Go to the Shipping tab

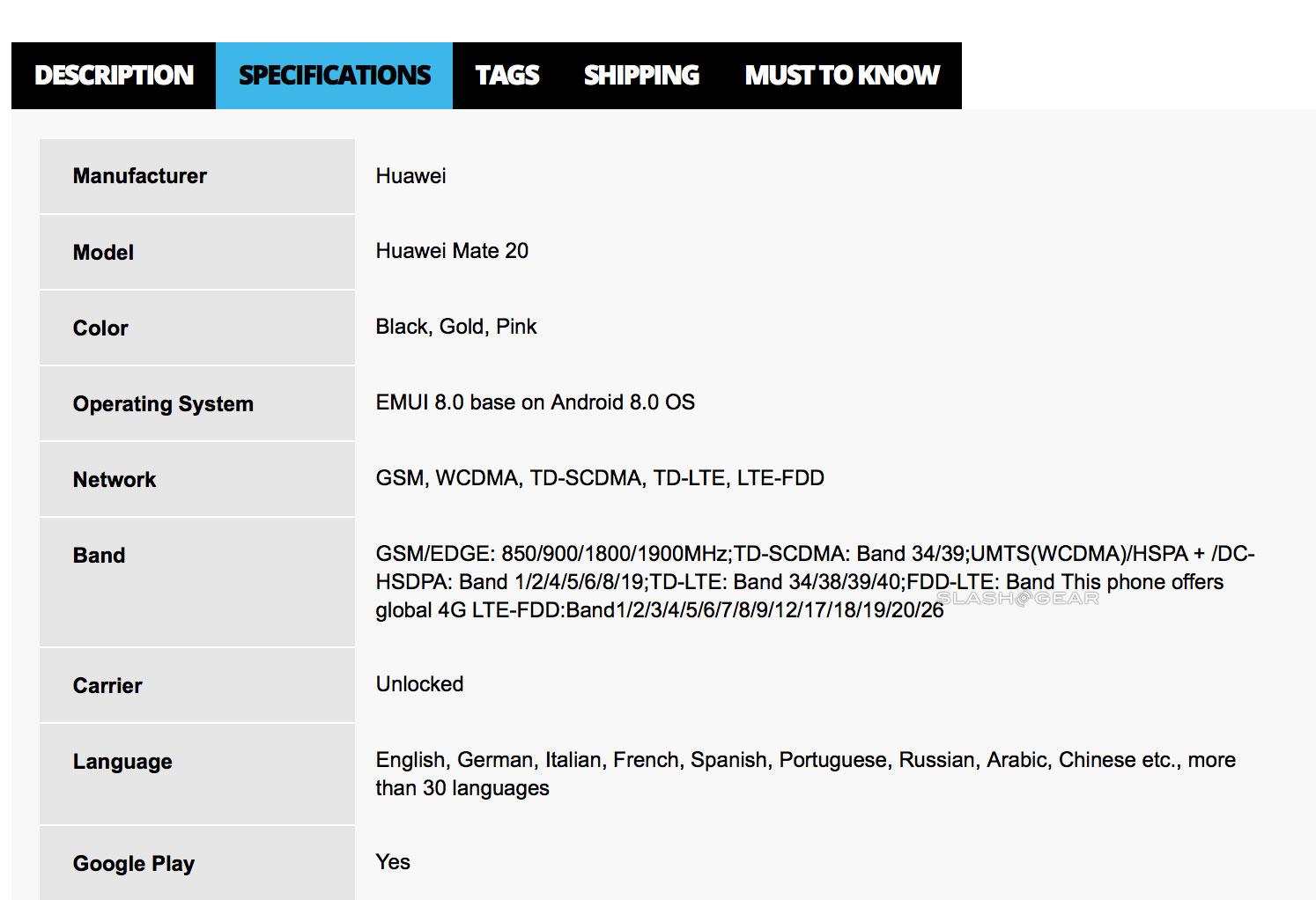point(641,76)
